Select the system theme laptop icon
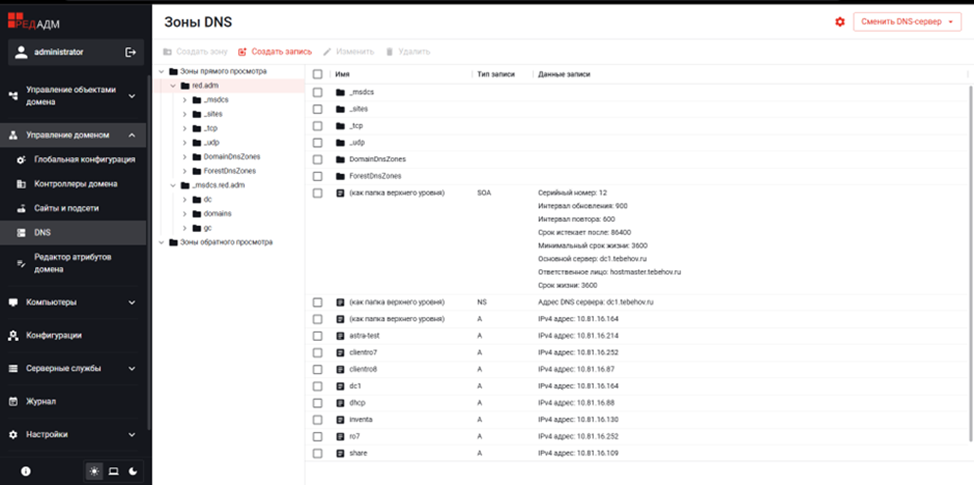Screen dimensions: 974x485 point(113,470)
